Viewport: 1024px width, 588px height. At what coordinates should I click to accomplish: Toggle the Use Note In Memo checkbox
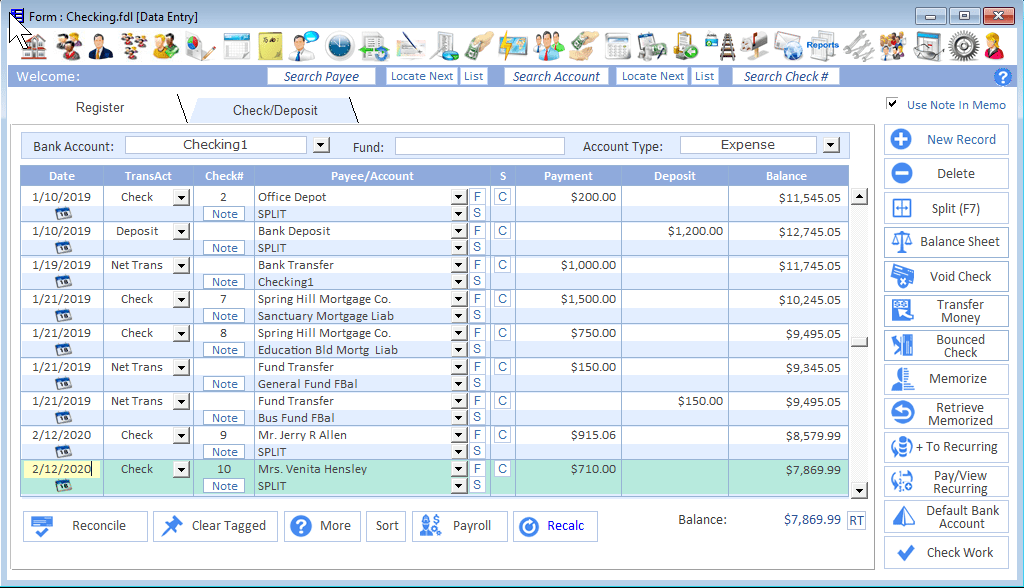[892, 103]
